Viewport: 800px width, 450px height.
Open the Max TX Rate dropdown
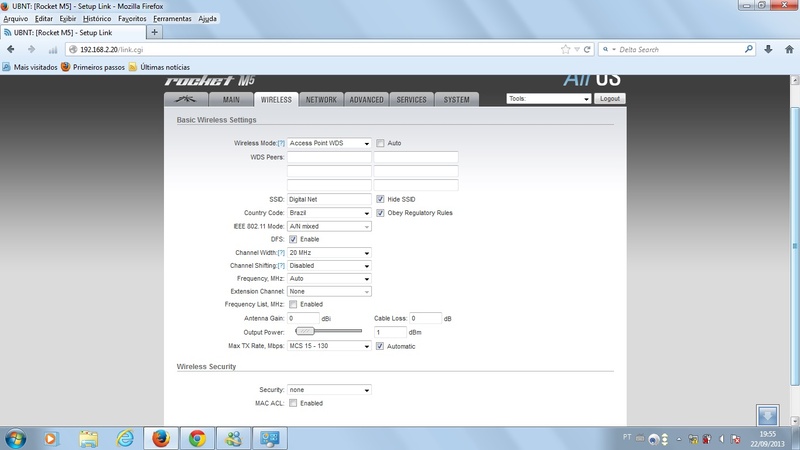(x=329, y=346)
